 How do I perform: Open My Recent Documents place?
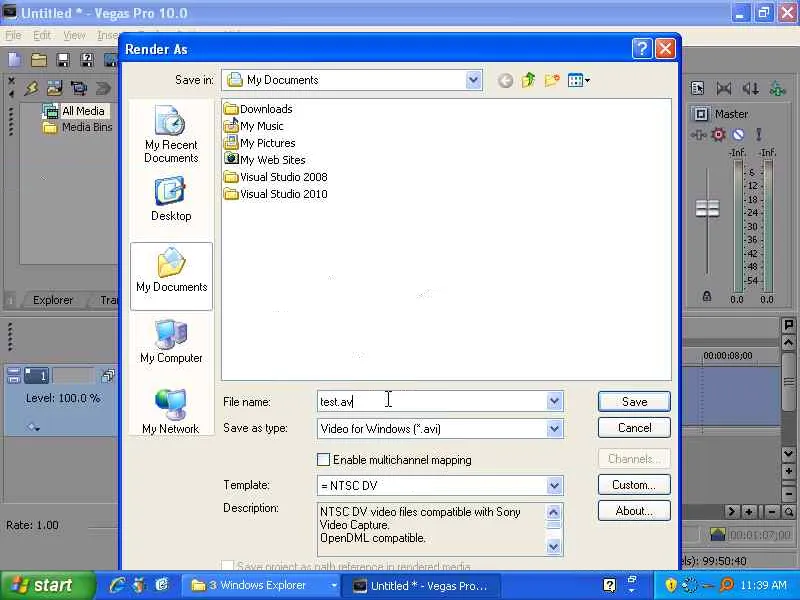(171, 134)
